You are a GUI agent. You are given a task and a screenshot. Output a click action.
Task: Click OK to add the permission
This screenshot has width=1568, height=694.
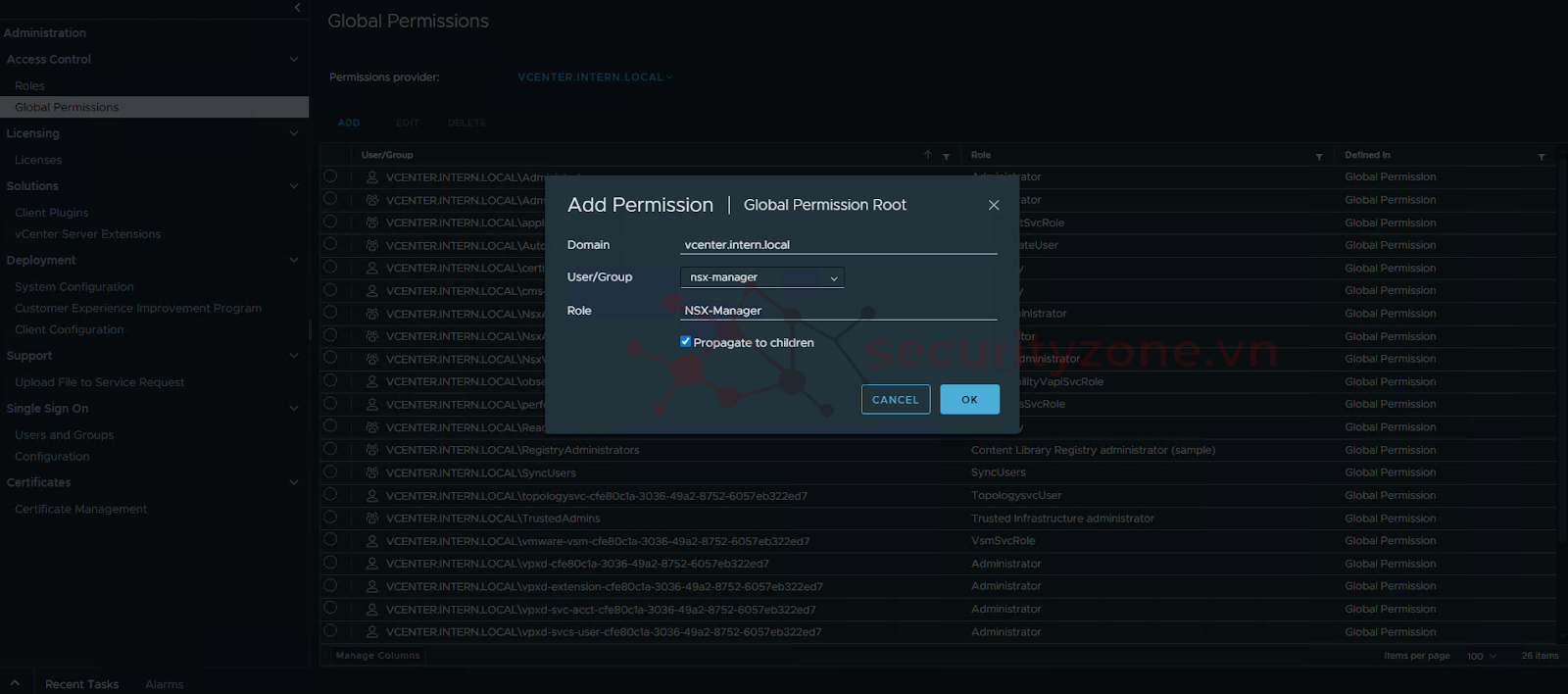pyautogui.click(x=969, y=400)
